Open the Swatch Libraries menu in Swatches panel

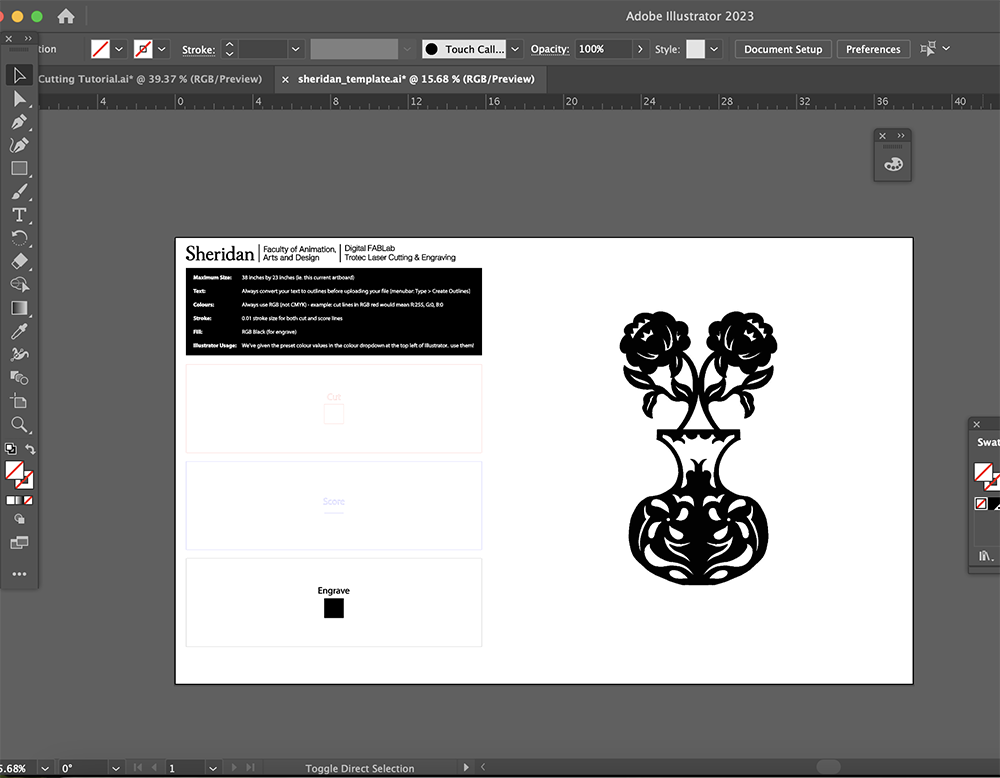coord(984,555)
